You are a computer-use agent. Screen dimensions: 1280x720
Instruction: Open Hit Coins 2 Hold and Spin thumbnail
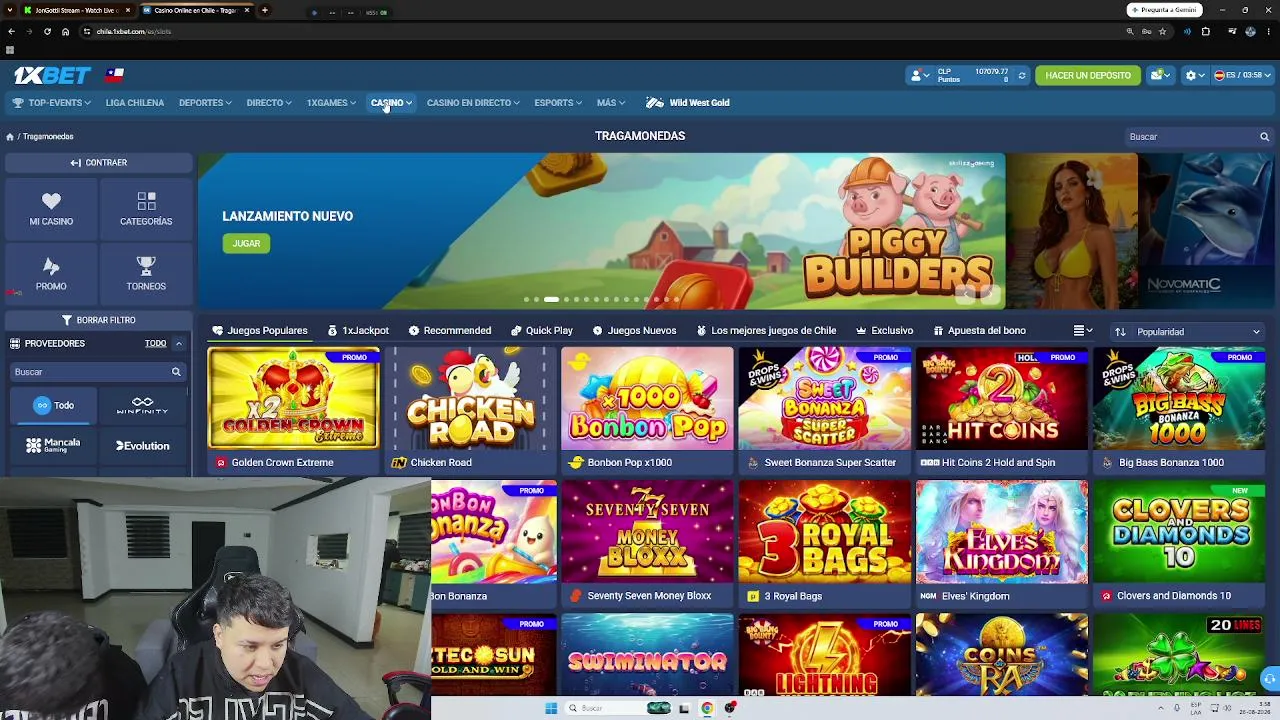tap(1002, 399)
